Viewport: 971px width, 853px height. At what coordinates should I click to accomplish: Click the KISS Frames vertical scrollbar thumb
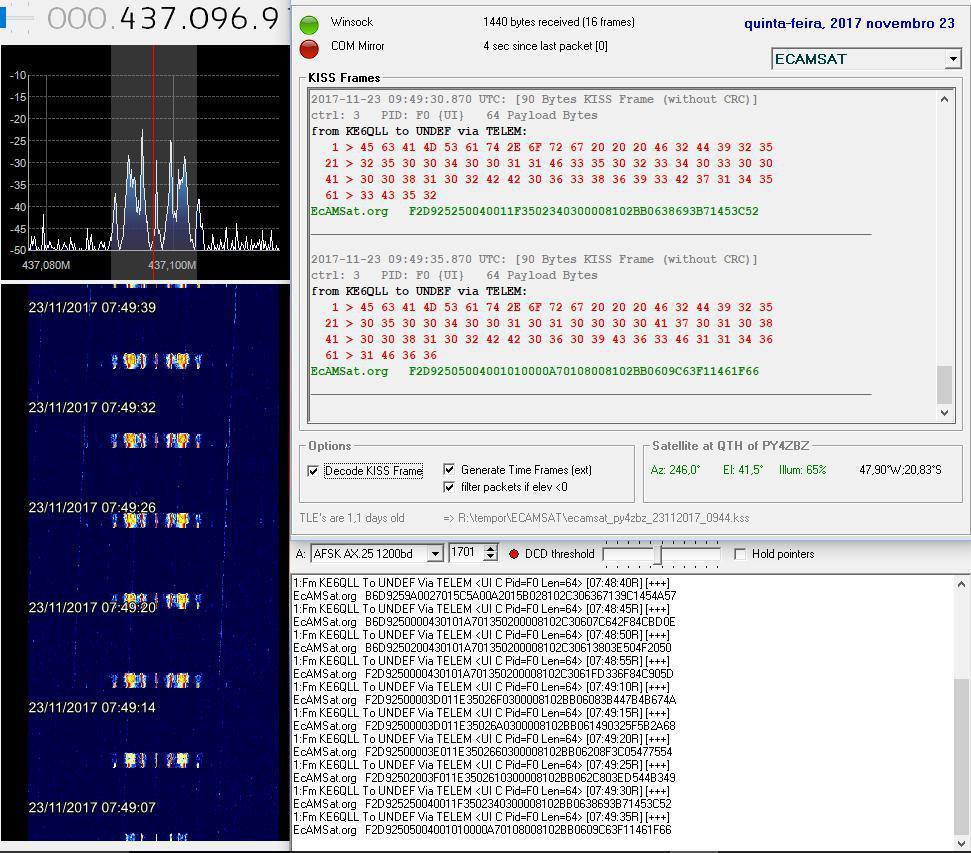944,384
